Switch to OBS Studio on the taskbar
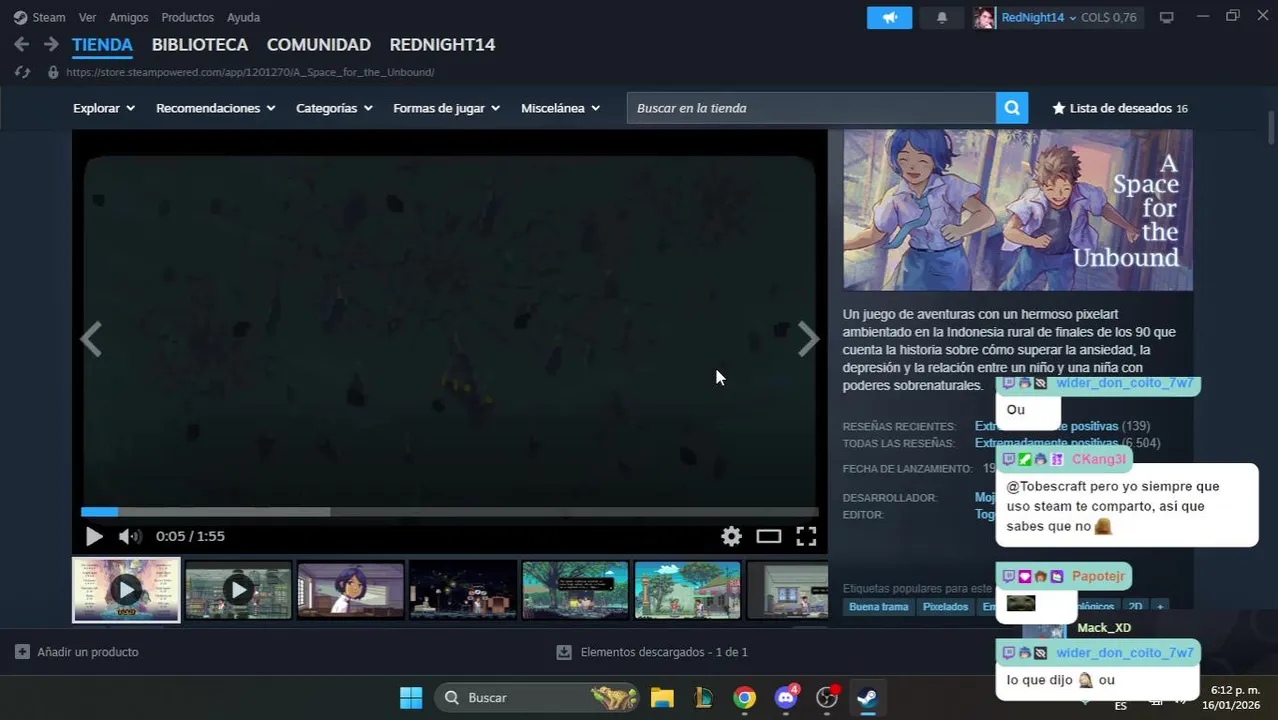Image resolution: width=1278 pixels, height=720 pixels. pyautogui.click(x=827, y=697)
